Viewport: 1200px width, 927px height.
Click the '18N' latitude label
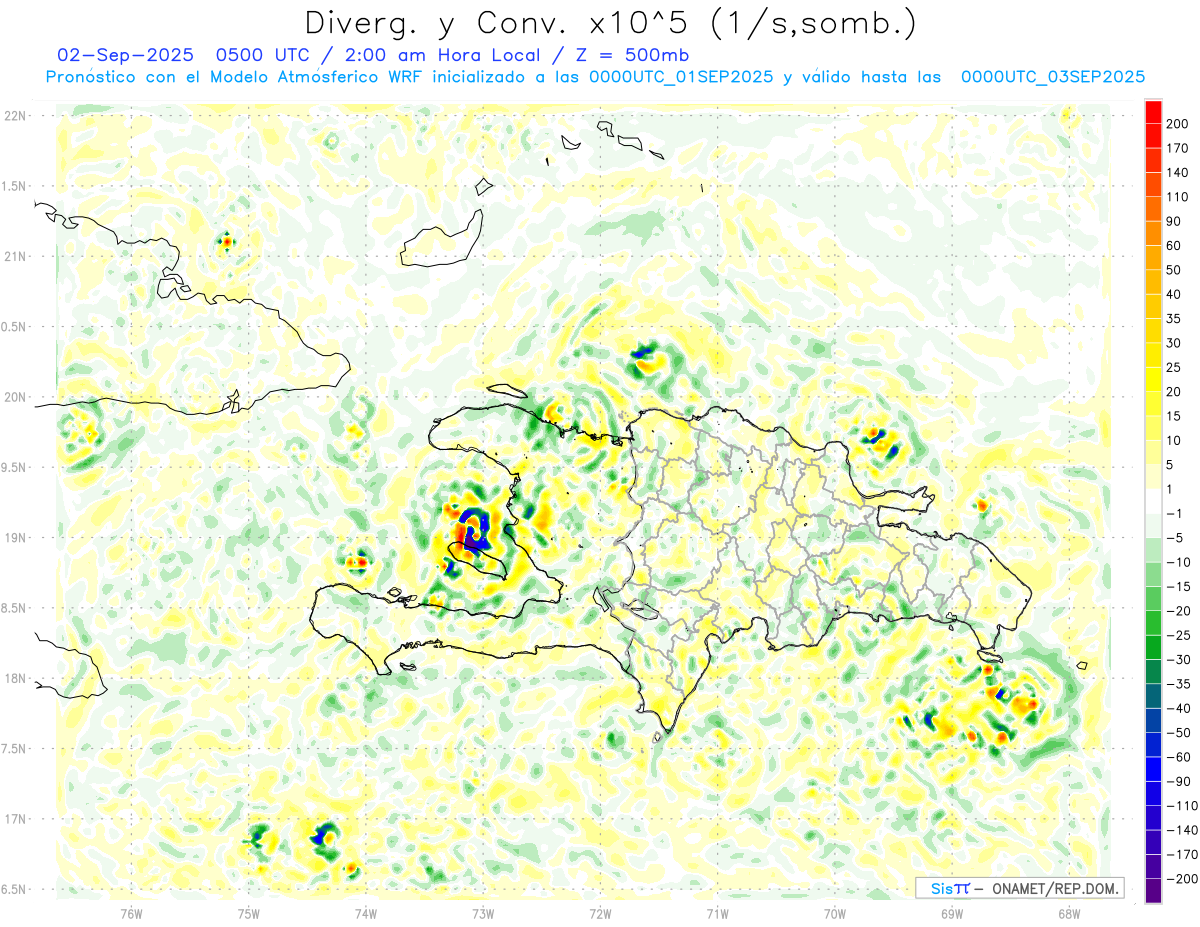[14, 678]
